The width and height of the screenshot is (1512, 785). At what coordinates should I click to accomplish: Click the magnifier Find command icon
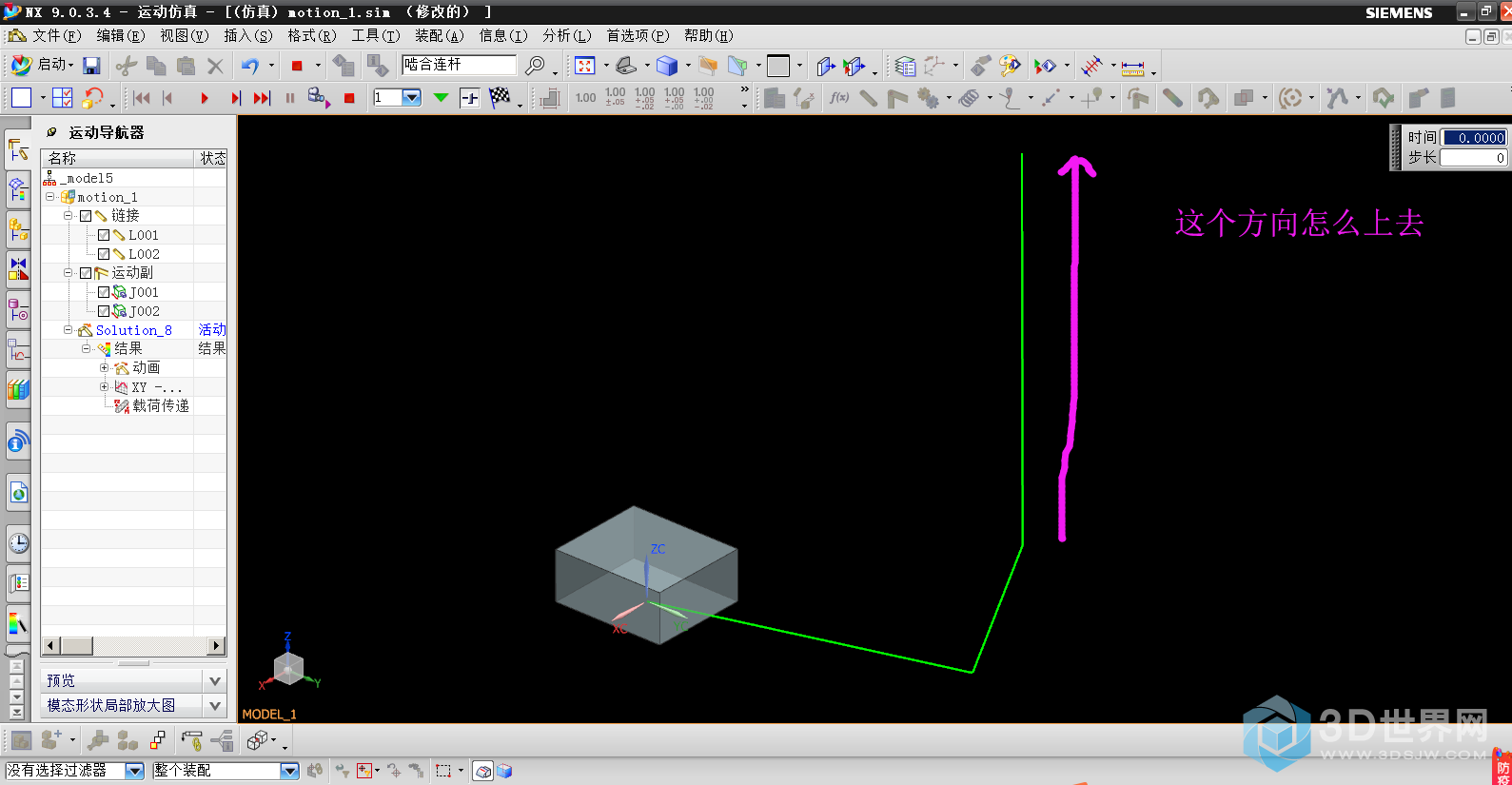(x=536, y=66)
